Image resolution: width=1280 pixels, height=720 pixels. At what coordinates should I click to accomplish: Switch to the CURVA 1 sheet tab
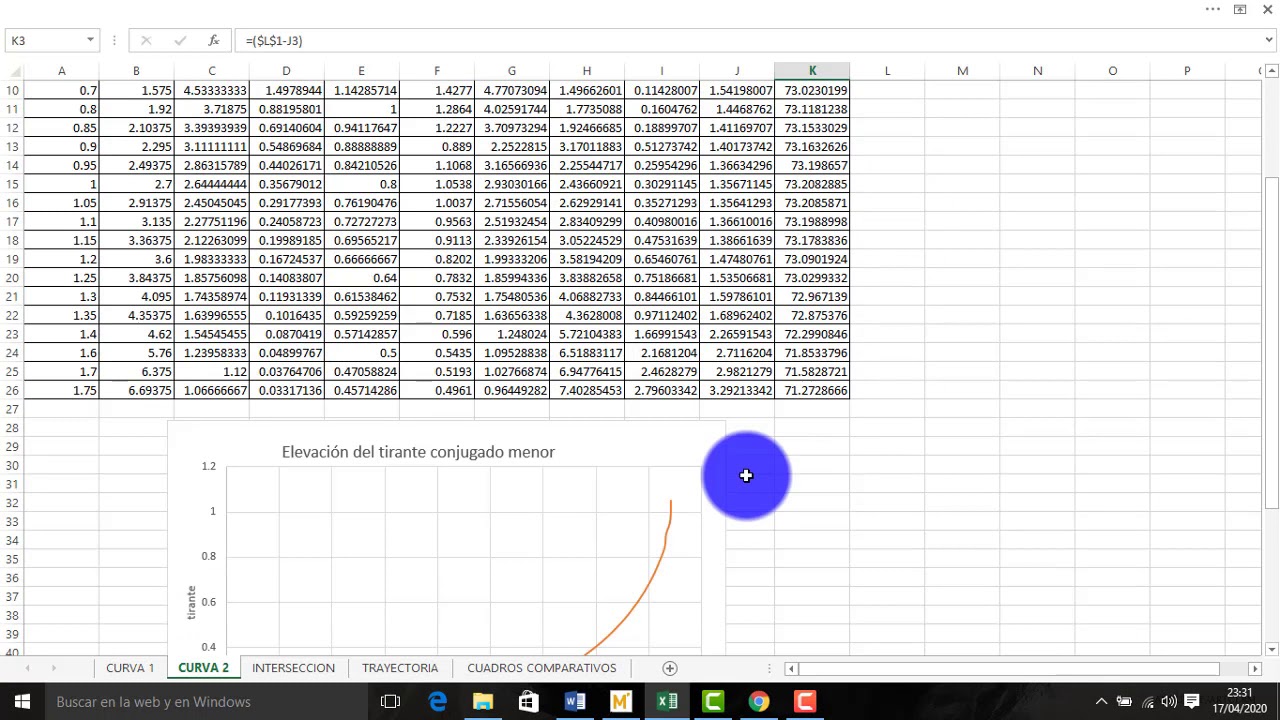(130, 668)
